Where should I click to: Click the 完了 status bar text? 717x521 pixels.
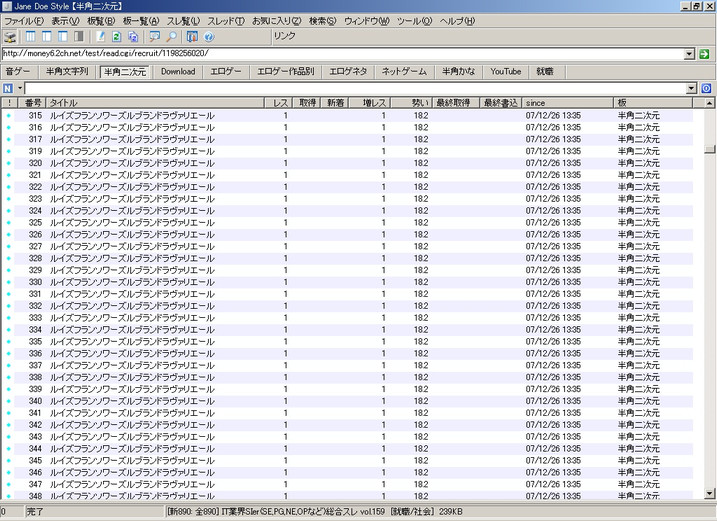coord(35,511)
